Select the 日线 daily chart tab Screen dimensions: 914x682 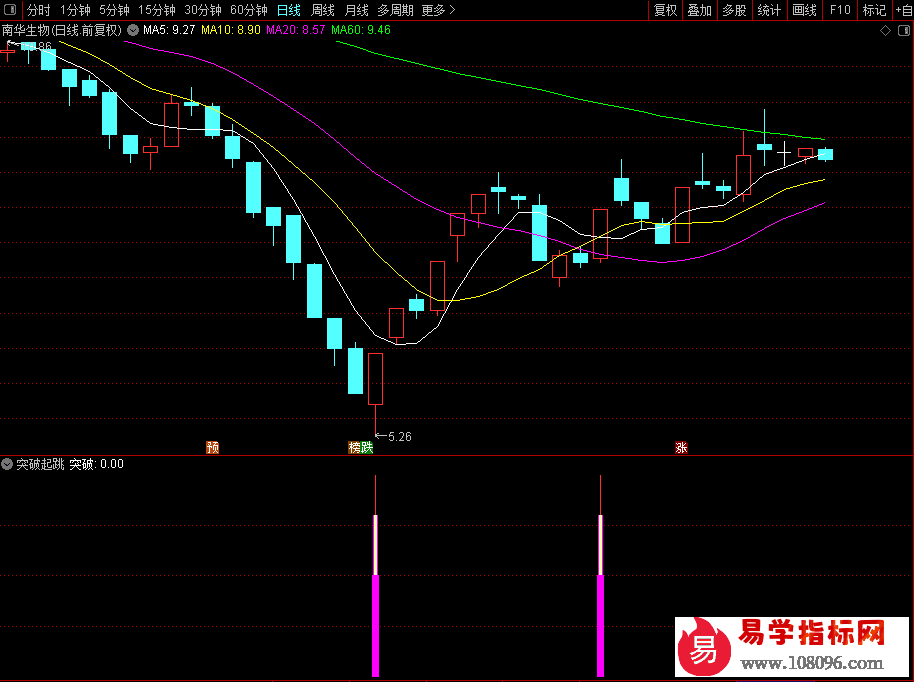(289, 10)
